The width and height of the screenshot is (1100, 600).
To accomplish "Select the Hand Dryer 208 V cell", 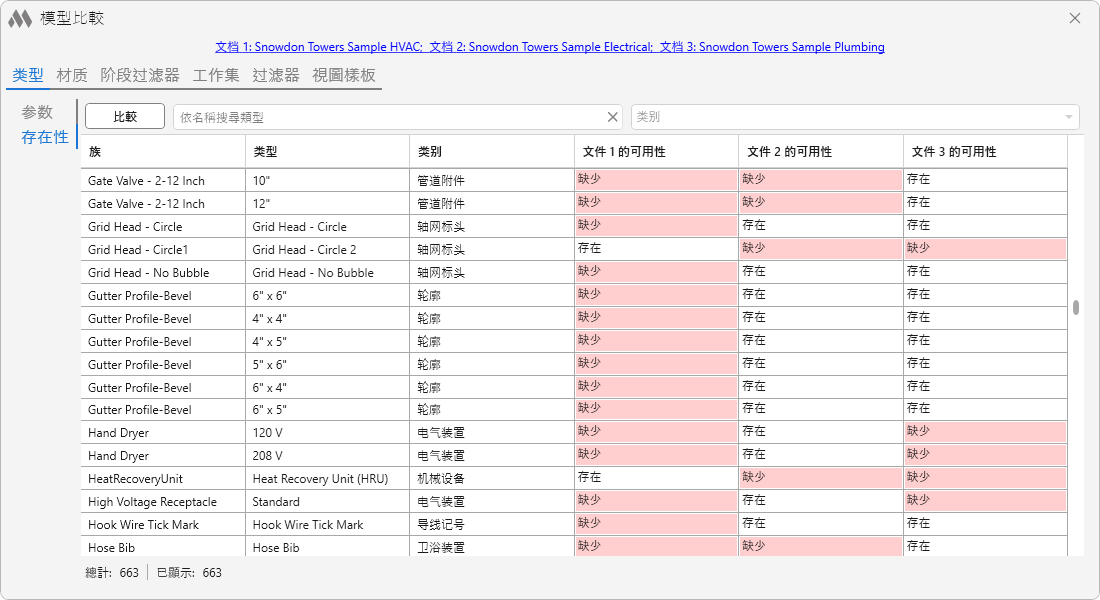I will click(x=328, y=456).
